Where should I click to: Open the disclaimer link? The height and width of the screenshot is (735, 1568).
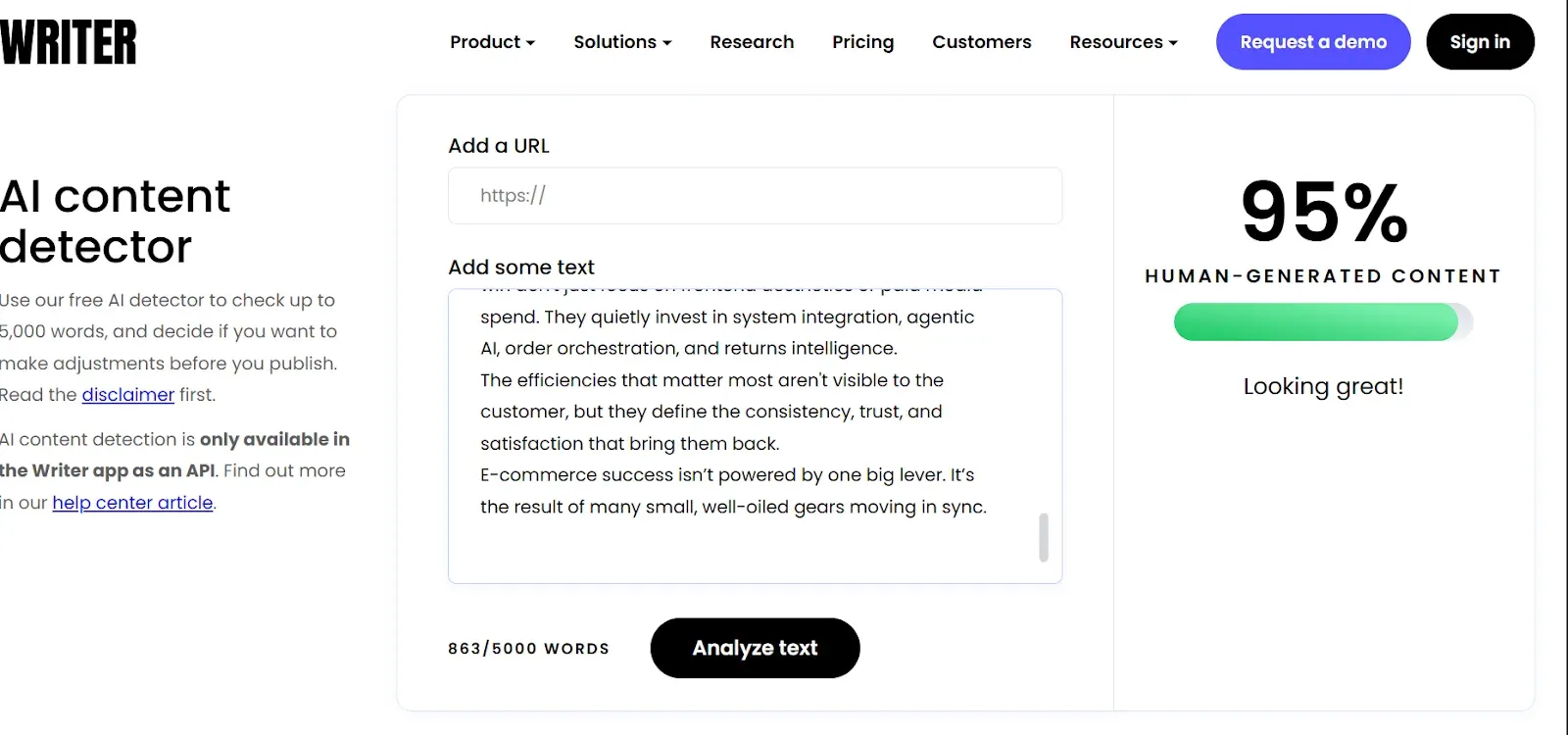(127, 394)
